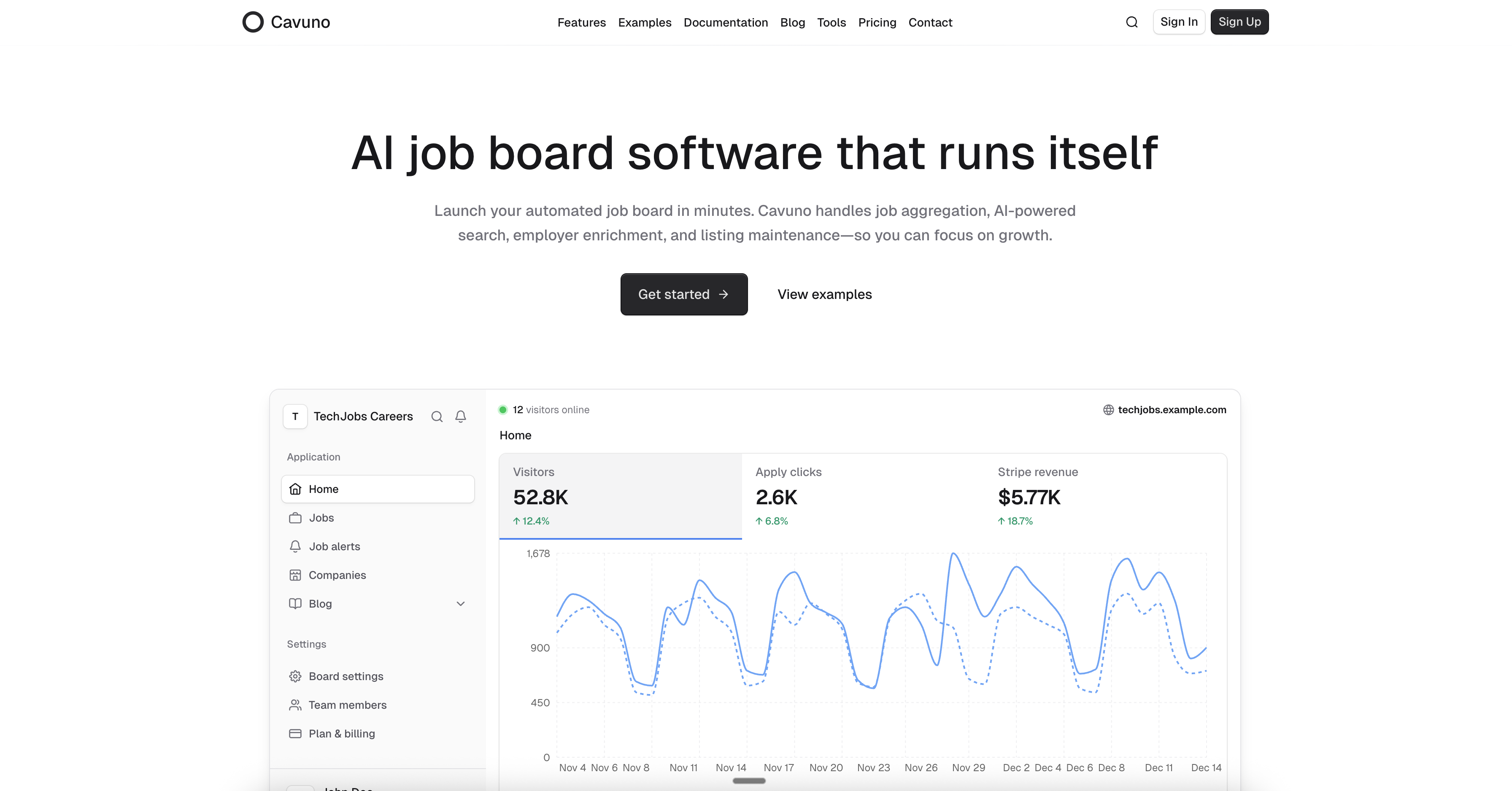Click the Sign Up button
This screenshot has height=791, width=1512.
click(x=1239, y=22)
